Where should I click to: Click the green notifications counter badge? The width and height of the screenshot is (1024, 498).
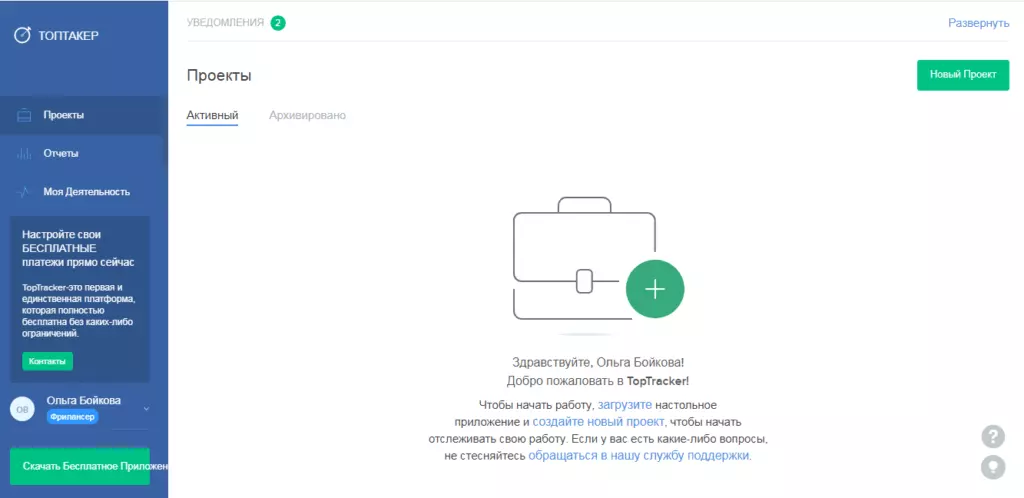278,23
